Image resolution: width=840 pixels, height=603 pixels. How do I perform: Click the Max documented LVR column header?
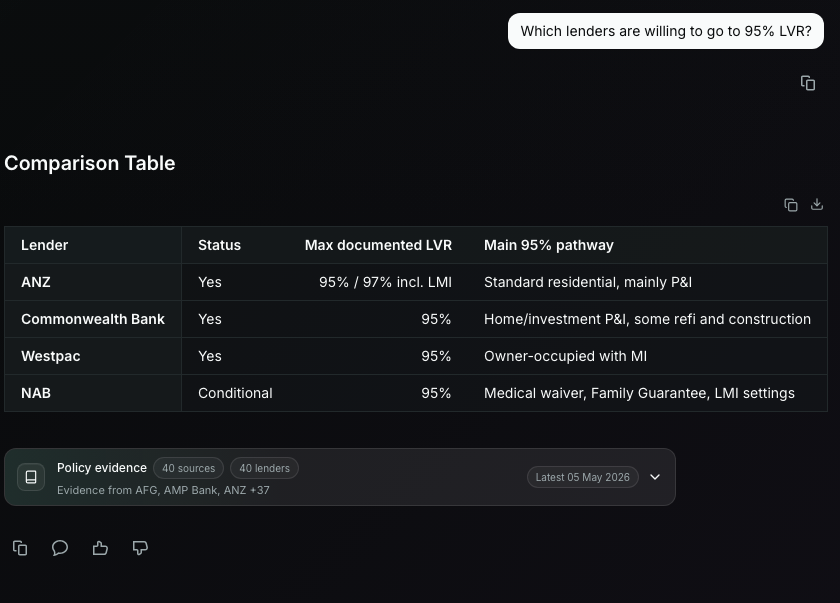pos(378,245)
